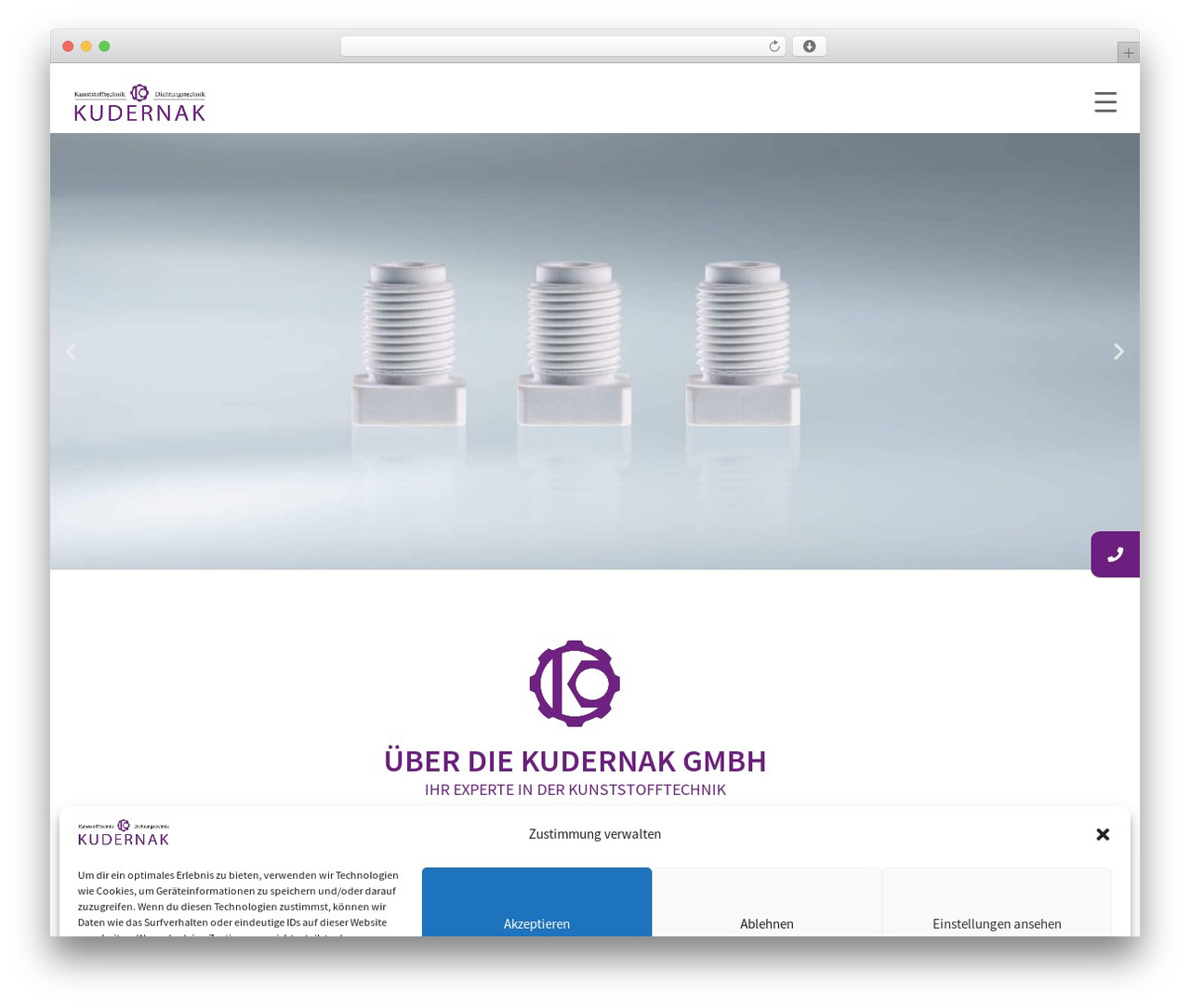Click the Über die Kudernak GmbH heading
Image resolution: width=1190 pixels, height=1008 pixels.
(x=575, y=761)
